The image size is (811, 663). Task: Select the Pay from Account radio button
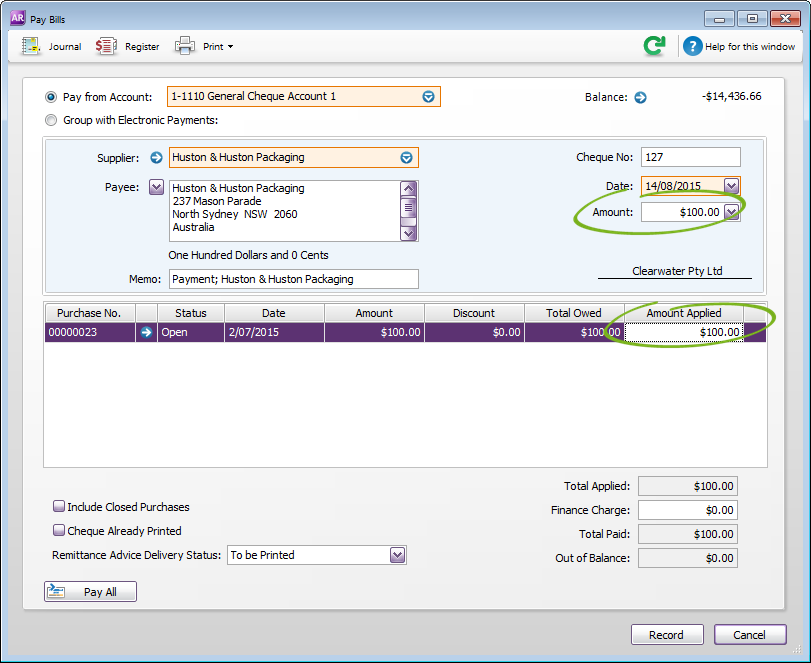pos(52,98)
